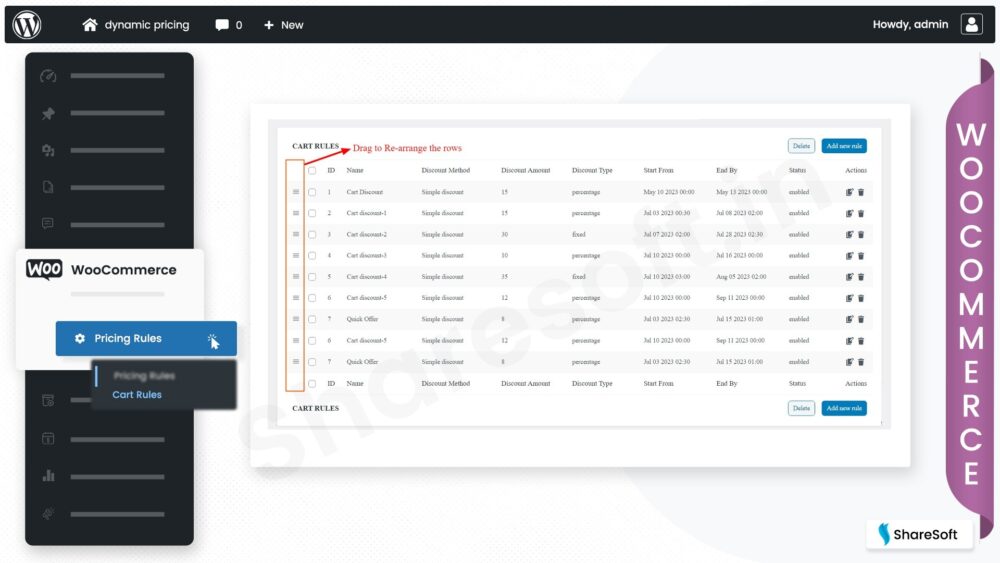Viewport: 1000px width, 563px height.
Task: Click the 'Jul 07 2023 02:00' start date cell
Action: click(x=666, y=235)
